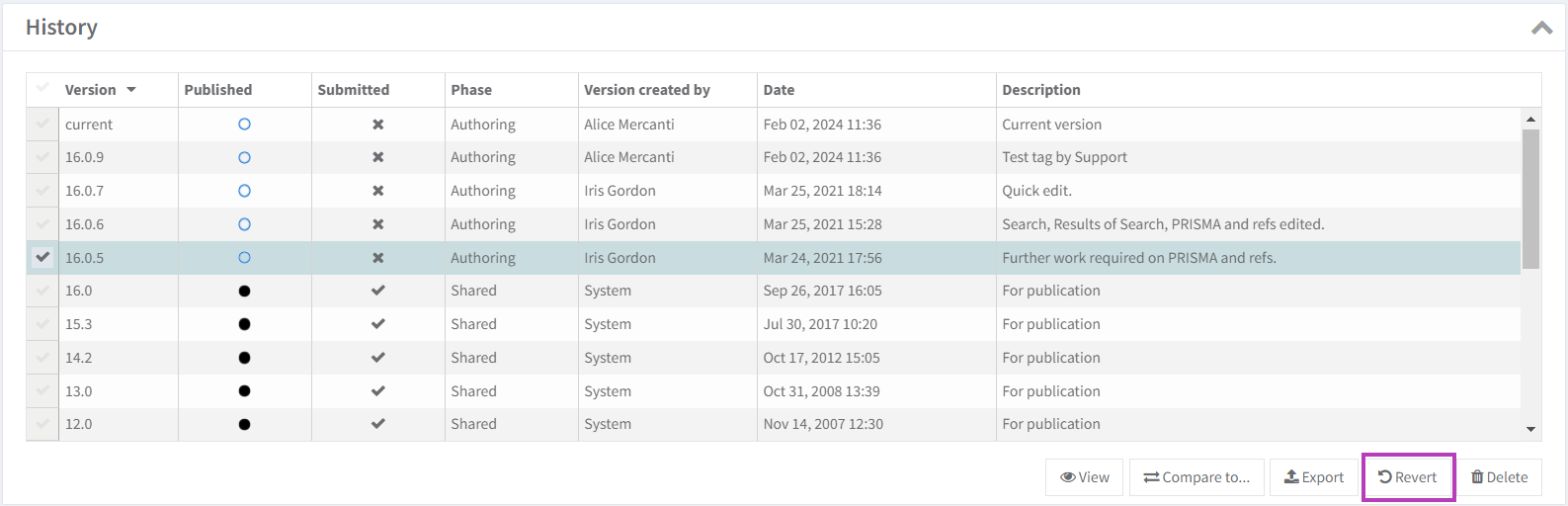The image size is (1568, 506).
Task: Uncheck the selected version 16.0.5 checkbox
Action: tap(42, 257)
